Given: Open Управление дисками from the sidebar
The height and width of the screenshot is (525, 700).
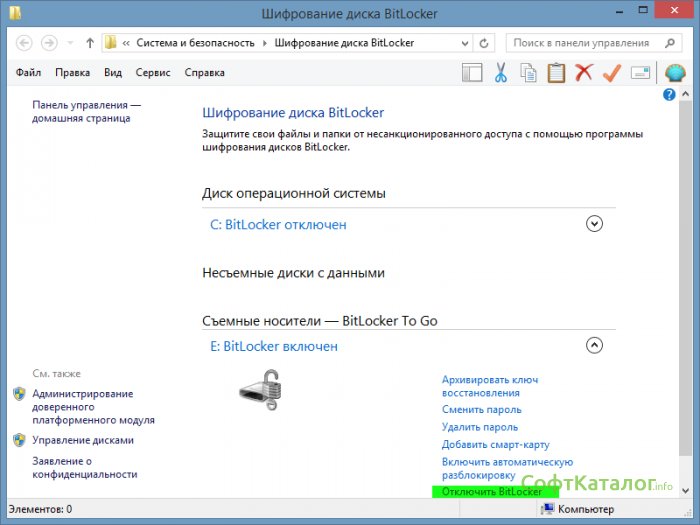Looking at the screenshot, I should 82,440.
